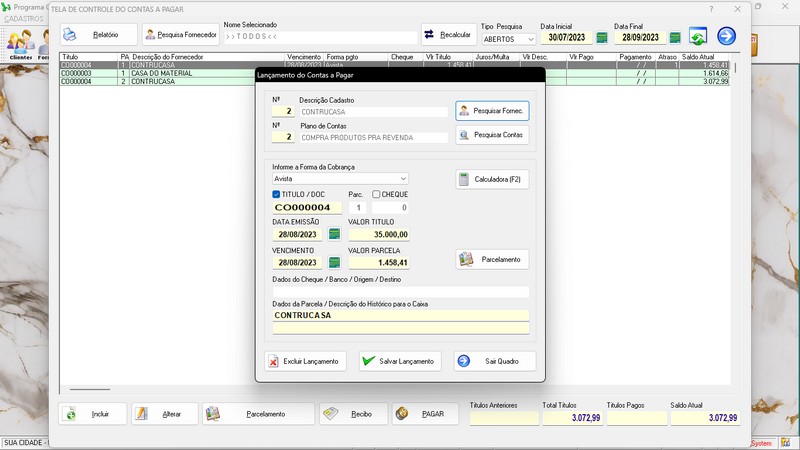
Task: Expand Forma da Cobrança Avista dropdown
Action: click(x=340, y=179)
